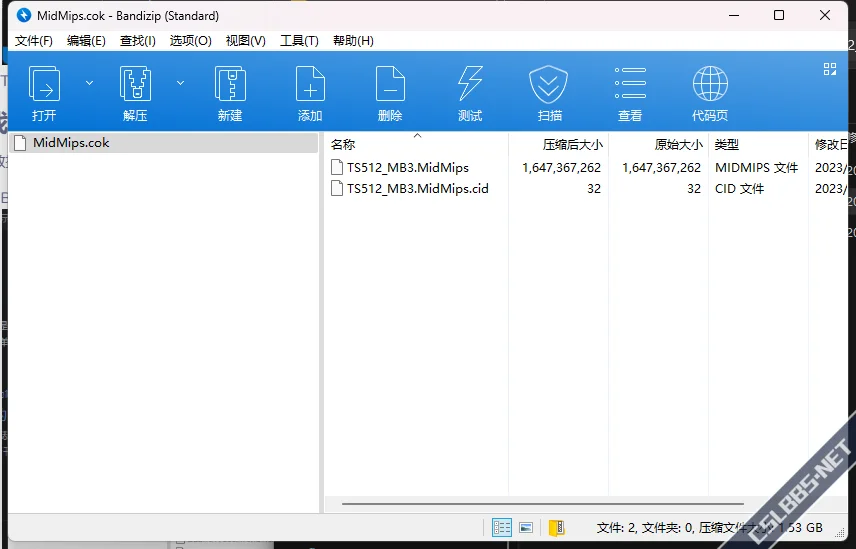This screenshot has height=549, width=856.
Task: Select the TS512_MB3.MidMips file row
Action: 587,168
